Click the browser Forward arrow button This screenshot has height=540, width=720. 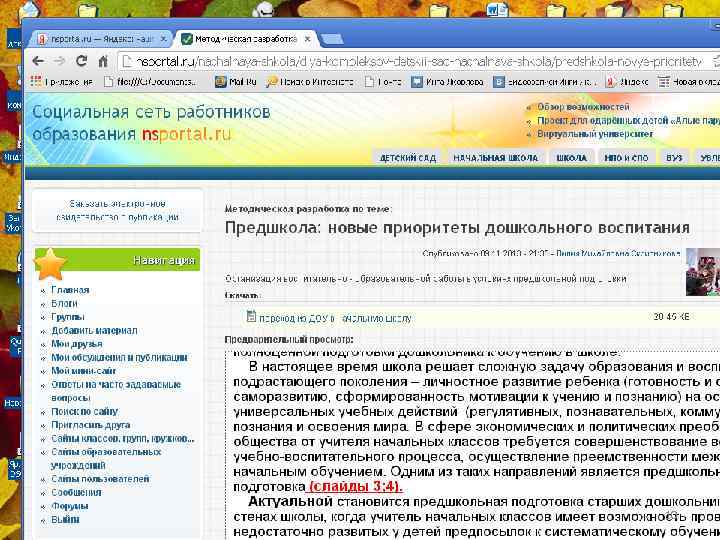(x=60, y=61)
